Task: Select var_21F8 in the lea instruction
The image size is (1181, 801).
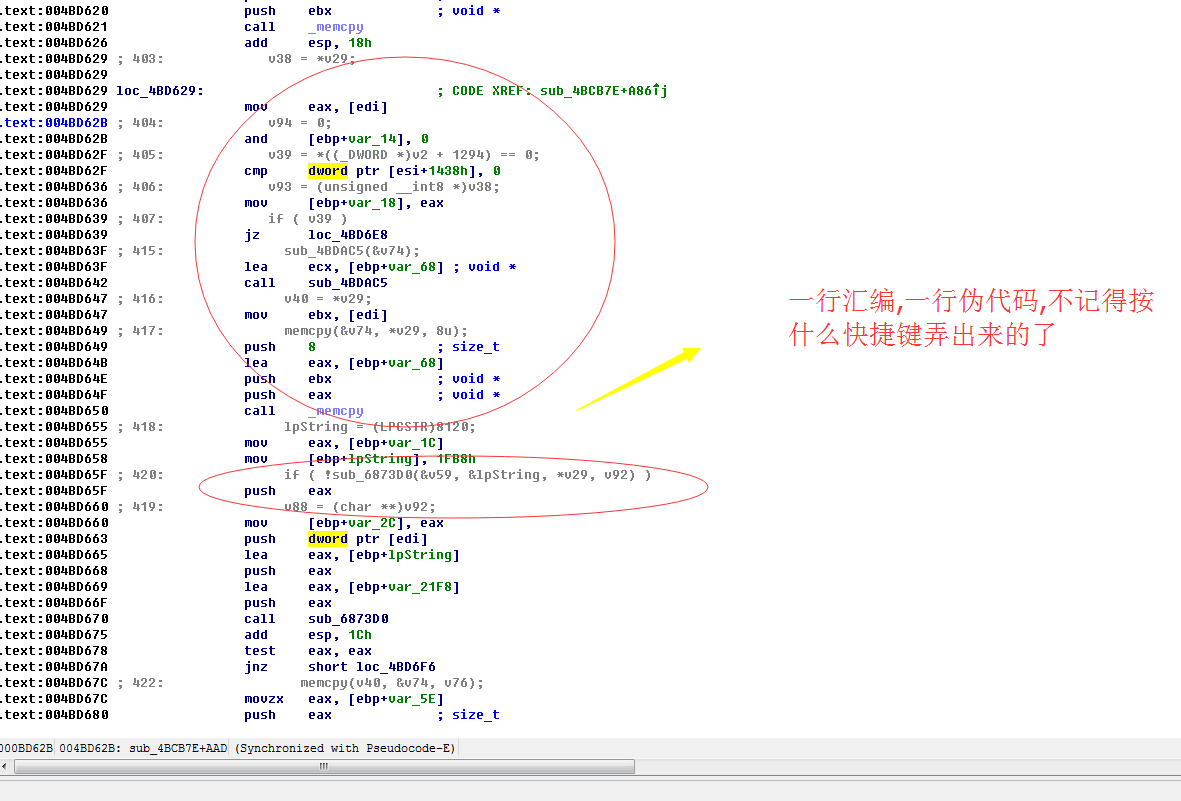Action: [x=419, y=587]
